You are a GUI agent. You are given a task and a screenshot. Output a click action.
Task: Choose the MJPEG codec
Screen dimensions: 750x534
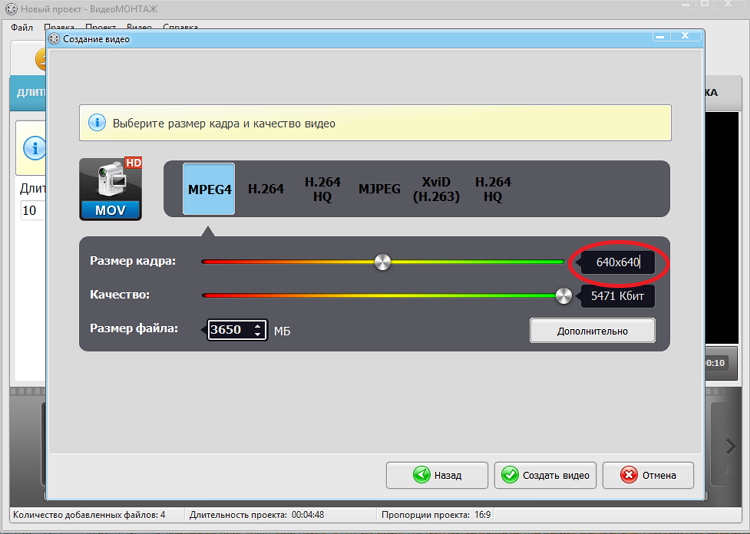tap(379, 189)
